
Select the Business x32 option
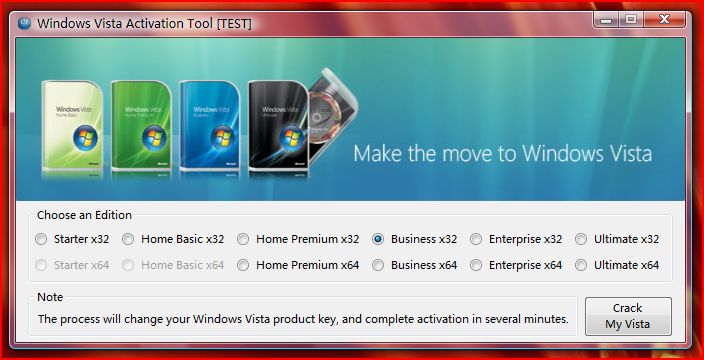(415, 239)
